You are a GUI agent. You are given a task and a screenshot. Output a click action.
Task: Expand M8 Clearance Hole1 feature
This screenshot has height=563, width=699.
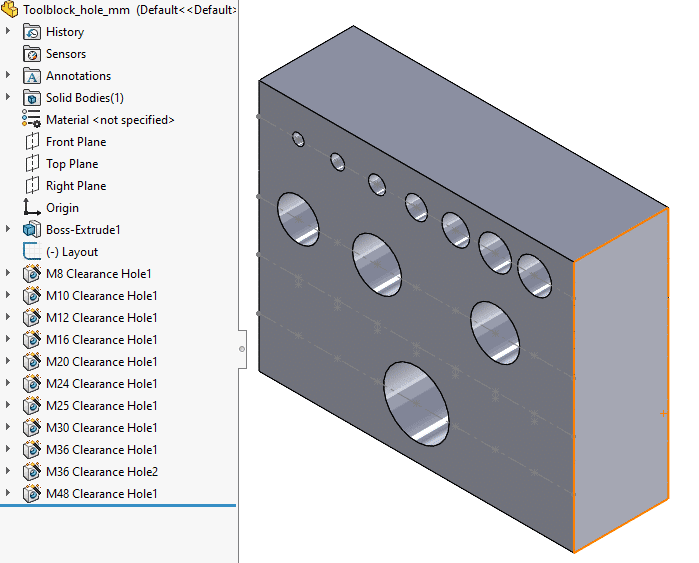pos(8,273)
